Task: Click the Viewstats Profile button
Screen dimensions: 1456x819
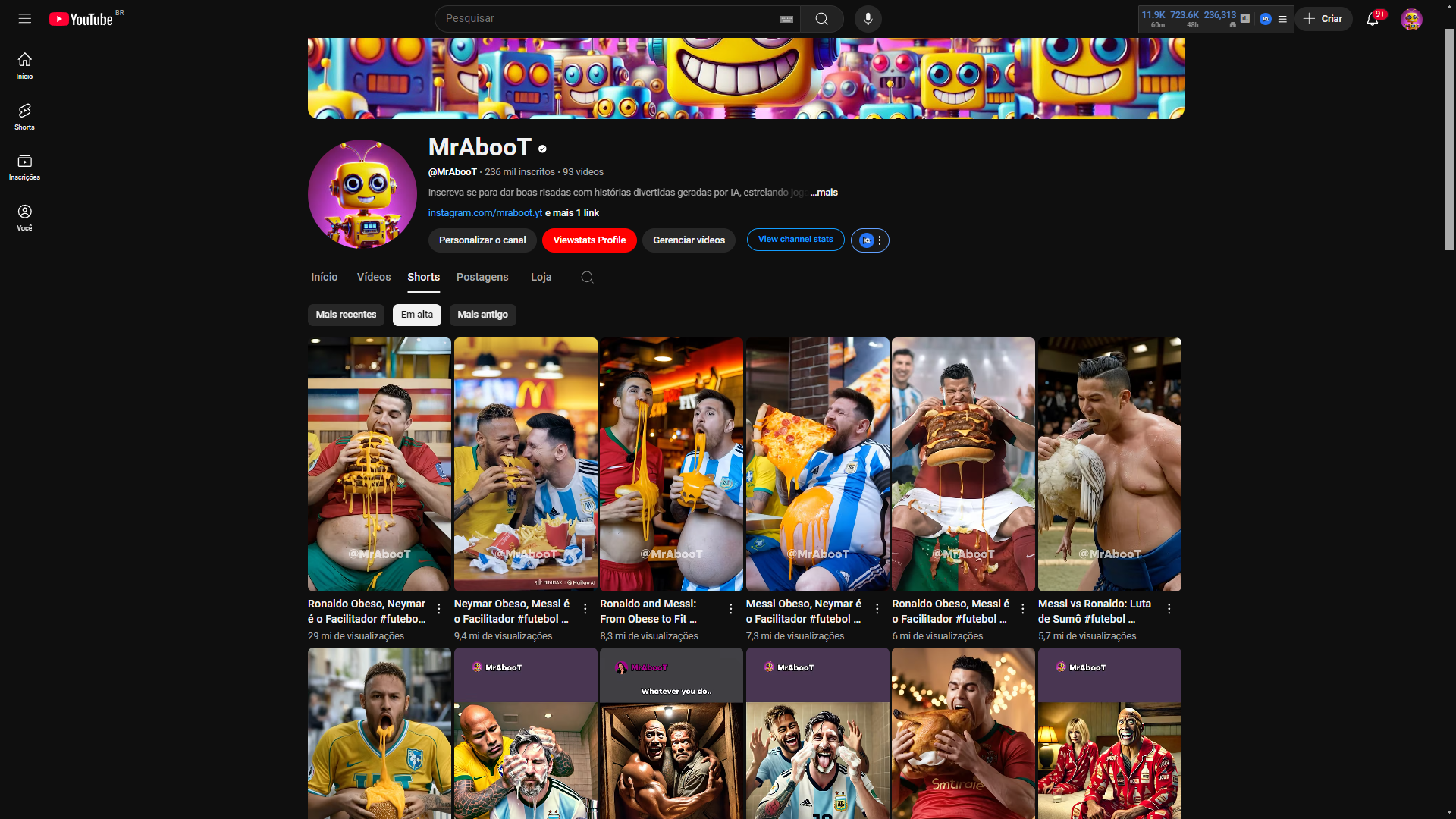Action: click(589, 240)
